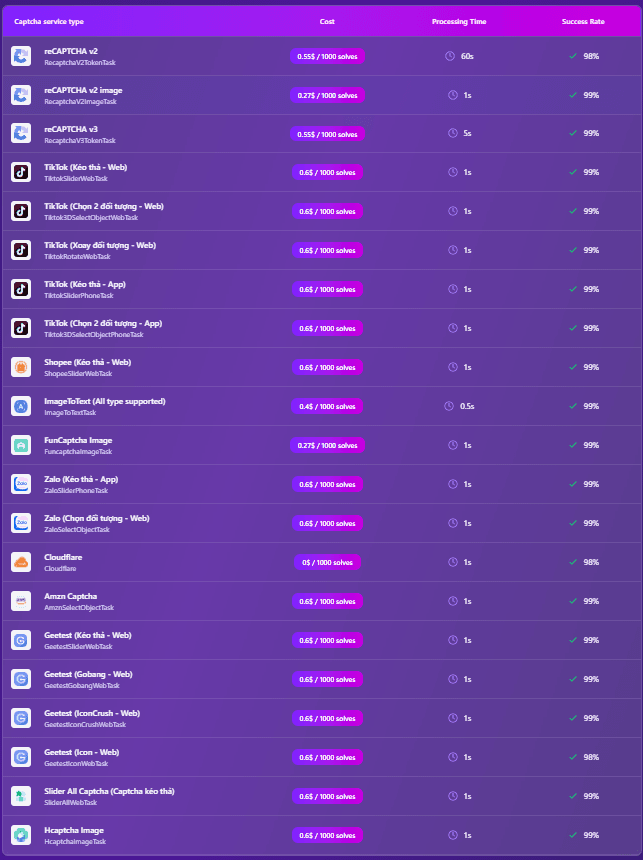643x860 pixels.
Task: Click the ImageToText service icon
Action: (21, 406)
